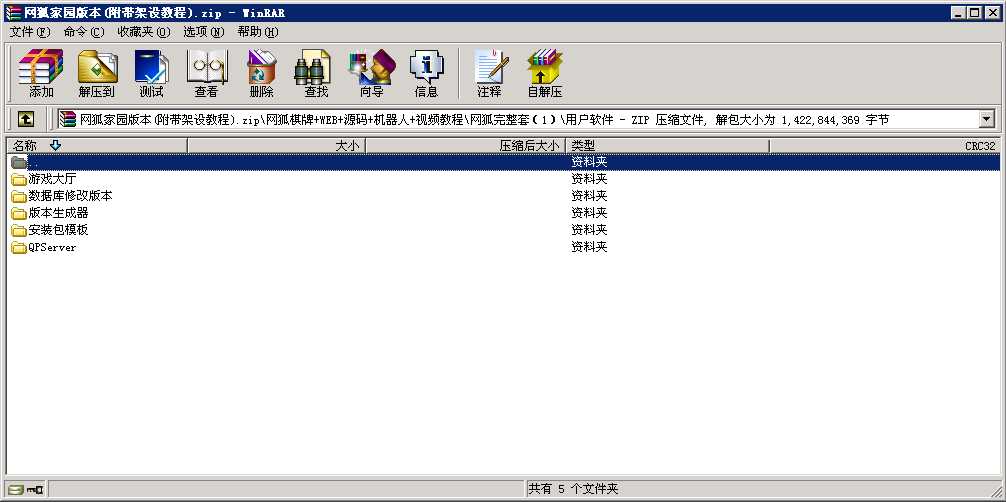Viewport: 1006px width, 502px height.
Task: Open the 命令(C) menu
Action: (x=84, y=31)
